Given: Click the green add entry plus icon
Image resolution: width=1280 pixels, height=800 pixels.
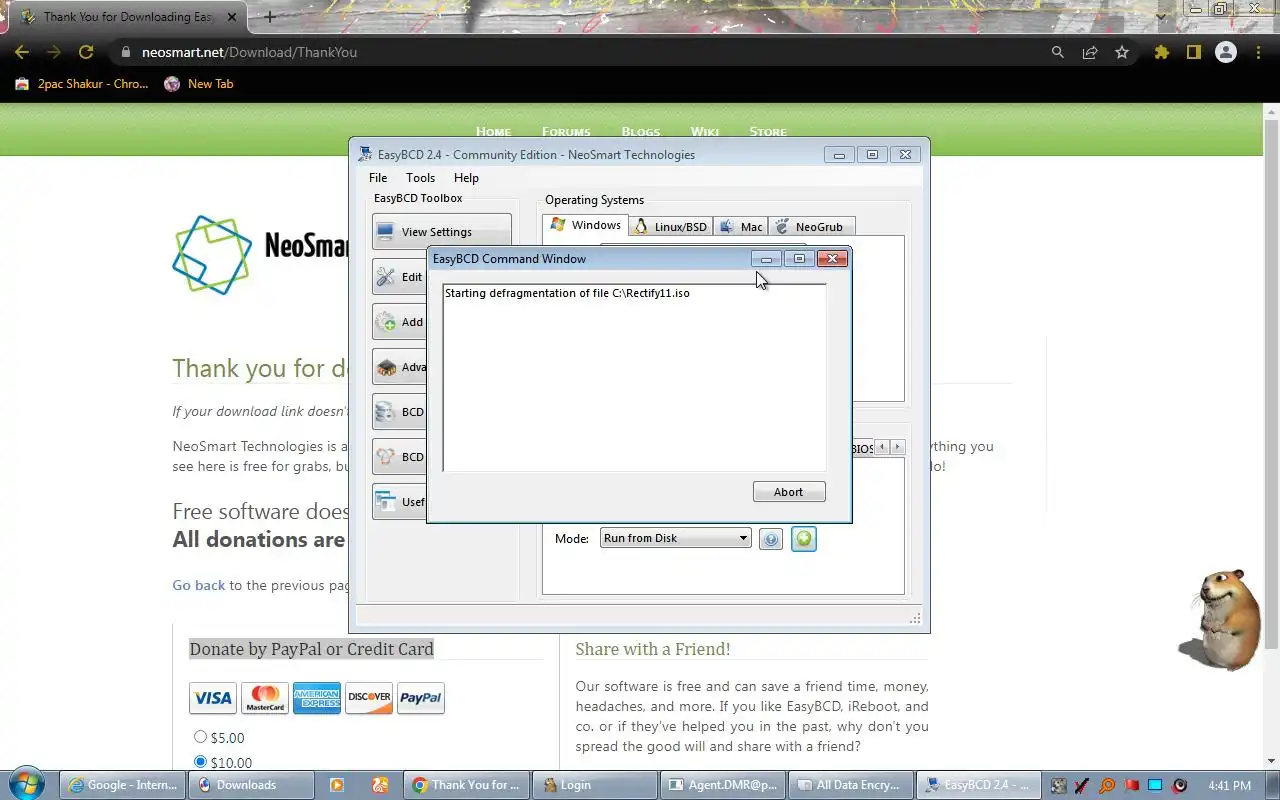Looking at the screenshot, I should pos(803,540).
